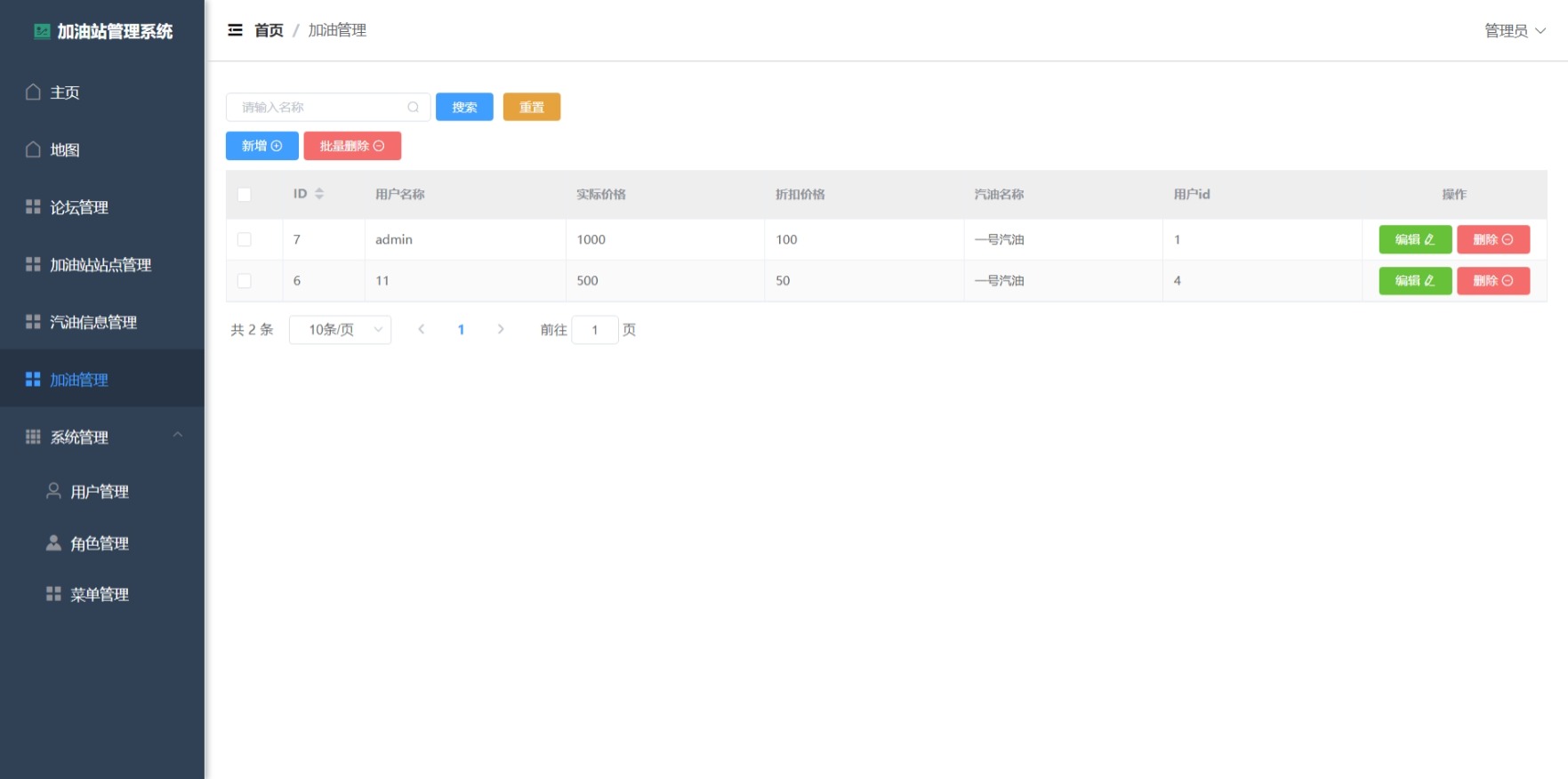This screenshot has width=1568, height=779.
Task: Click the blue 搜索 button
Action: click(x=464, y=107)
